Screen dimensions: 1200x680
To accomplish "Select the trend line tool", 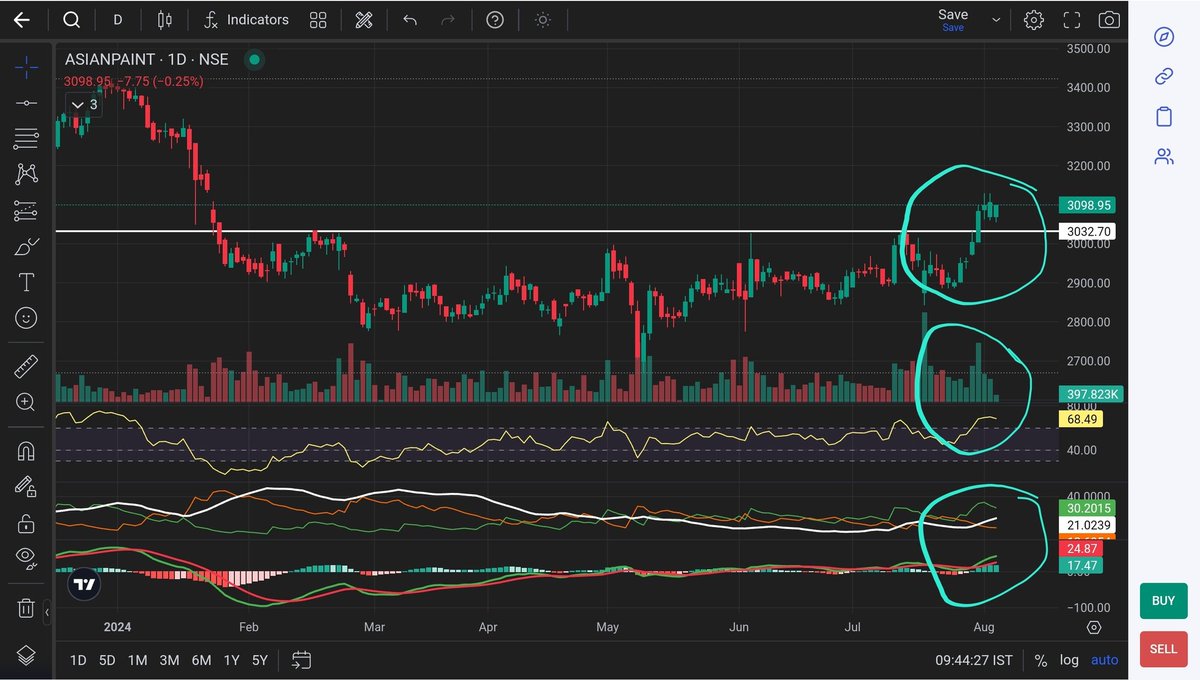I will coord(27,102).
